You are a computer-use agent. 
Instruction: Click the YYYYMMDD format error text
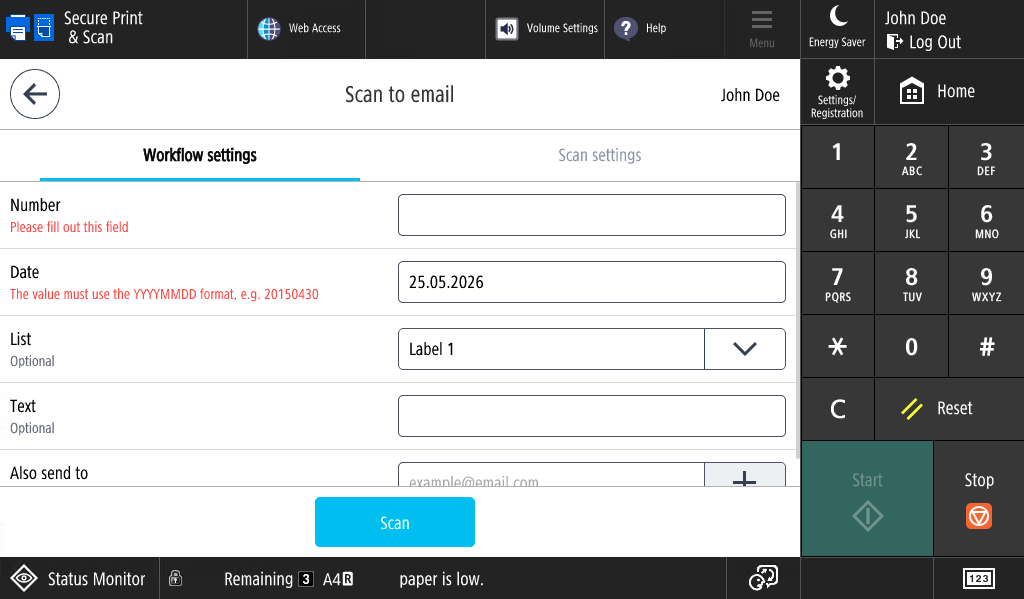click(164, 295)
